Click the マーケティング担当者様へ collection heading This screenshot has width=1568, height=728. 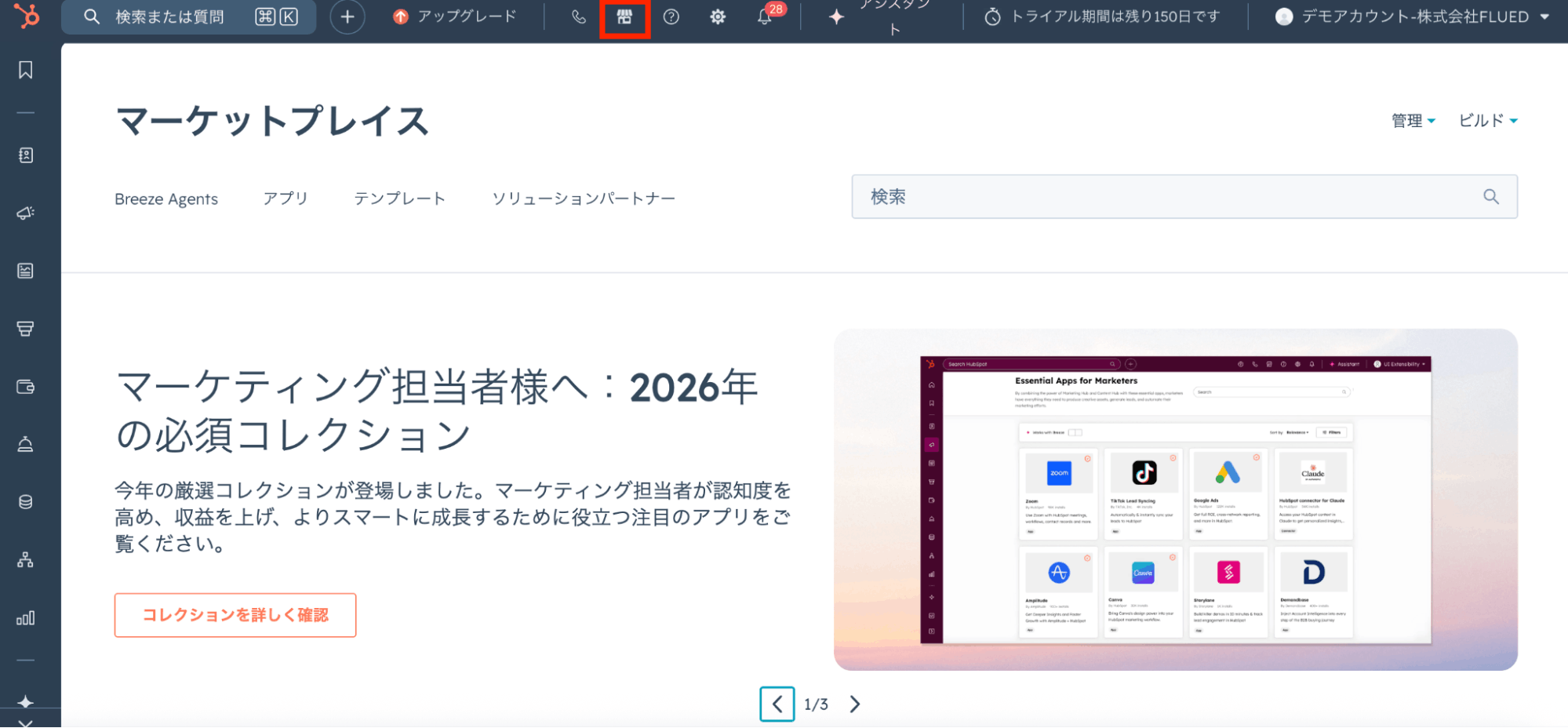pos(437,410)
